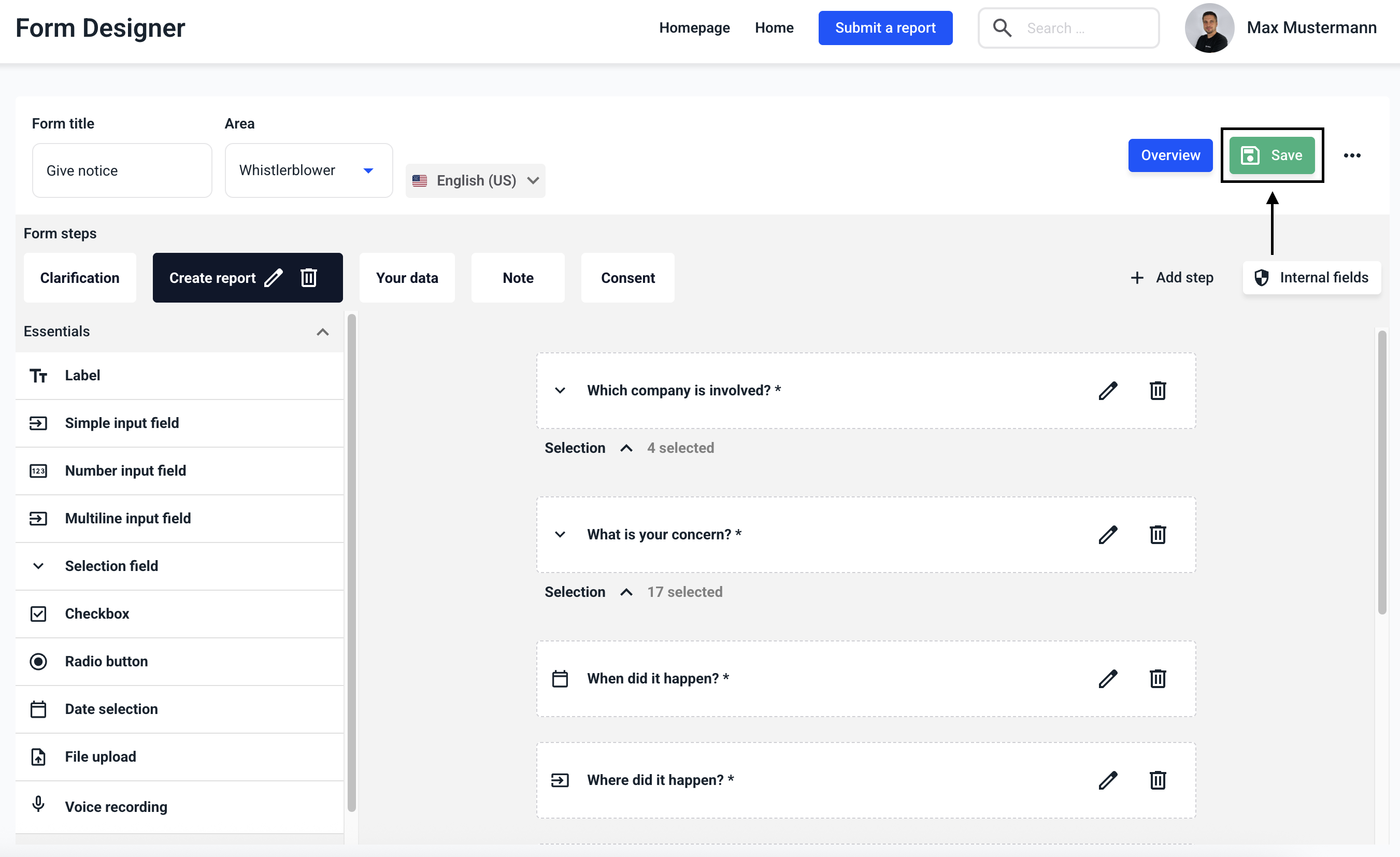The height and width of the screenshot is (857, 1400).
Task: Delete the Create report step via trash icon
Action: (x=308, y=278)
